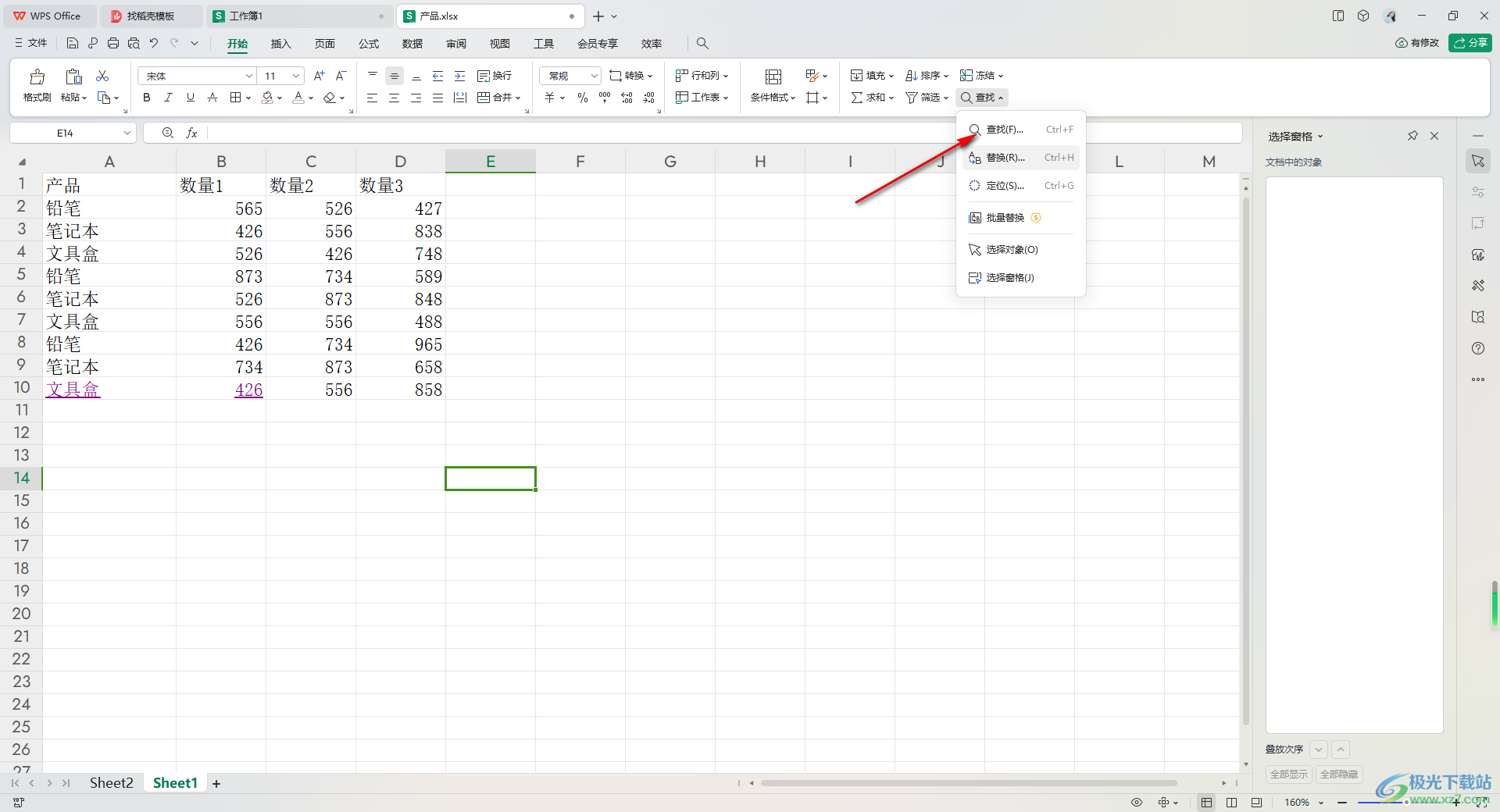Click the 全部显示 button
1500x812 pixels.
[1289, 775]
